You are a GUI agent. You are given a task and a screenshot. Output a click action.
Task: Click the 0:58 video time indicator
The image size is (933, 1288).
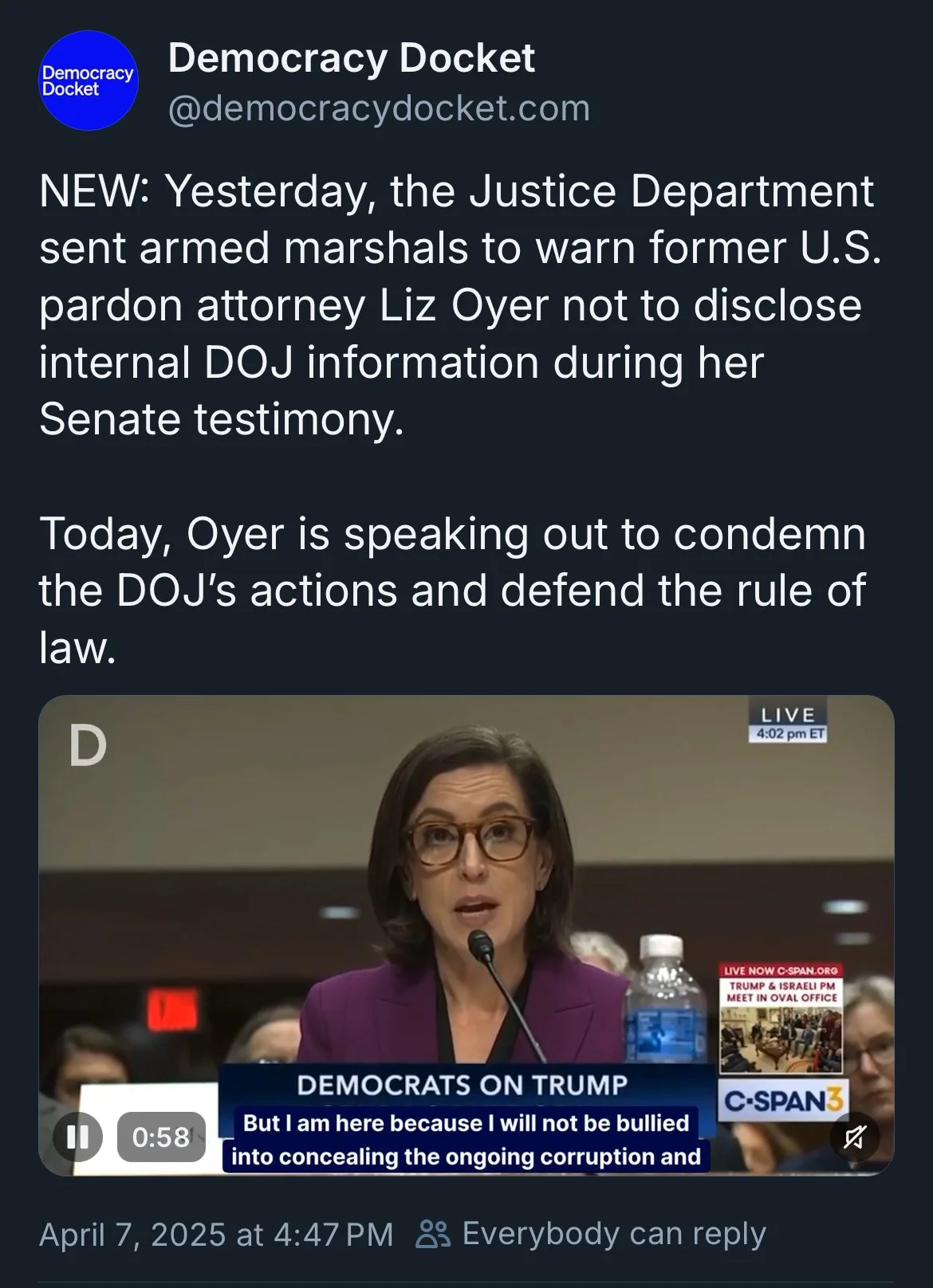161,1137
